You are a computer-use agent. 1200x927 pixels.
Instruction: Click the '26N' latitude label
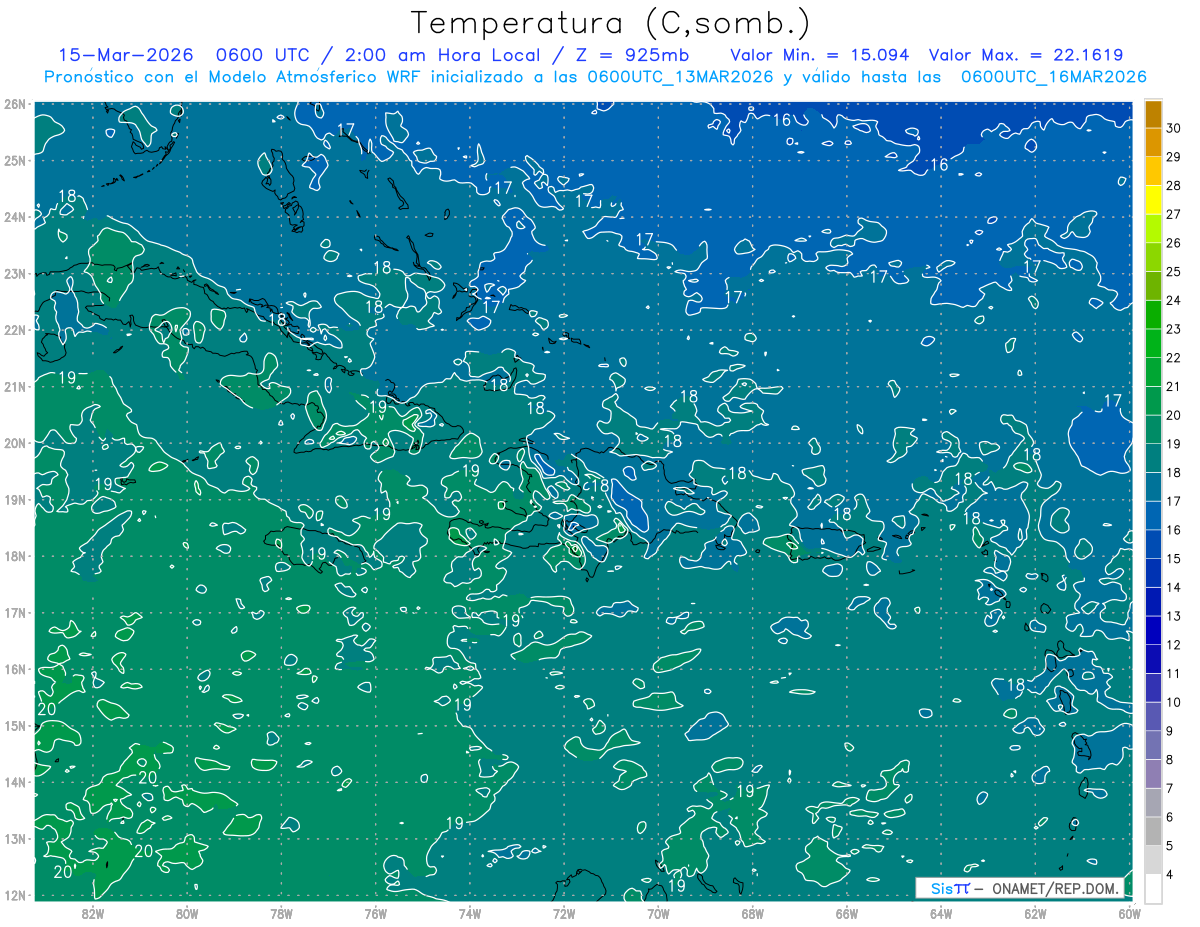15,104
